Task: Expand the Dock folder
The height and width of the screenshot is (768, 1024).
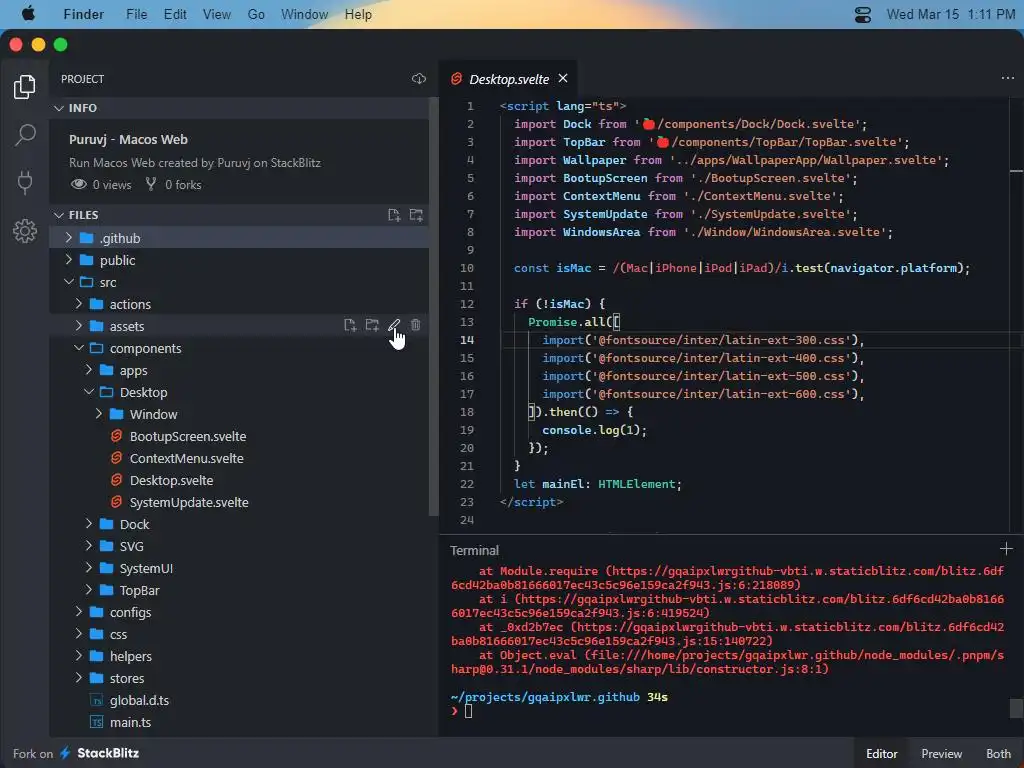Action: [89, 524]
